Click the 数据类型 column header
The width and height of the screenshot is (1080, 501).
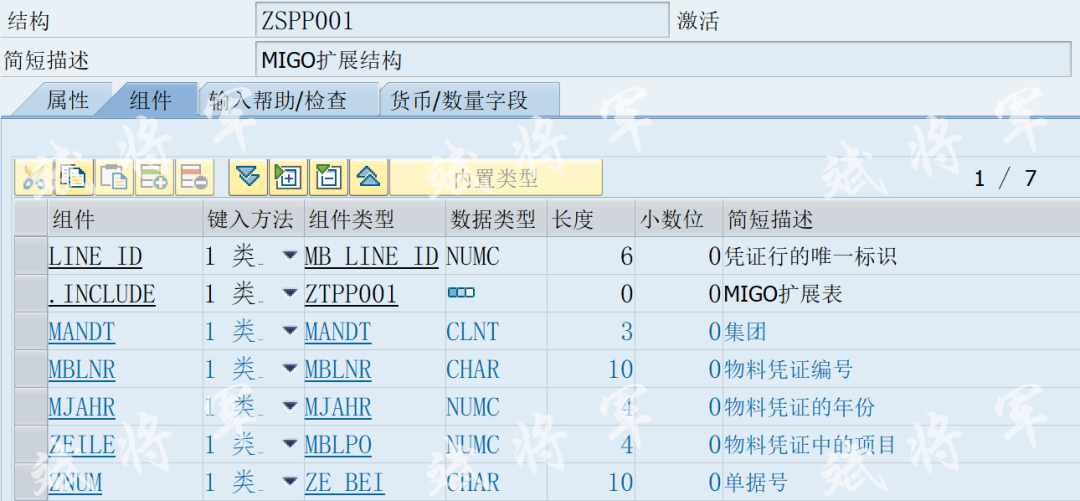(497, 219)
